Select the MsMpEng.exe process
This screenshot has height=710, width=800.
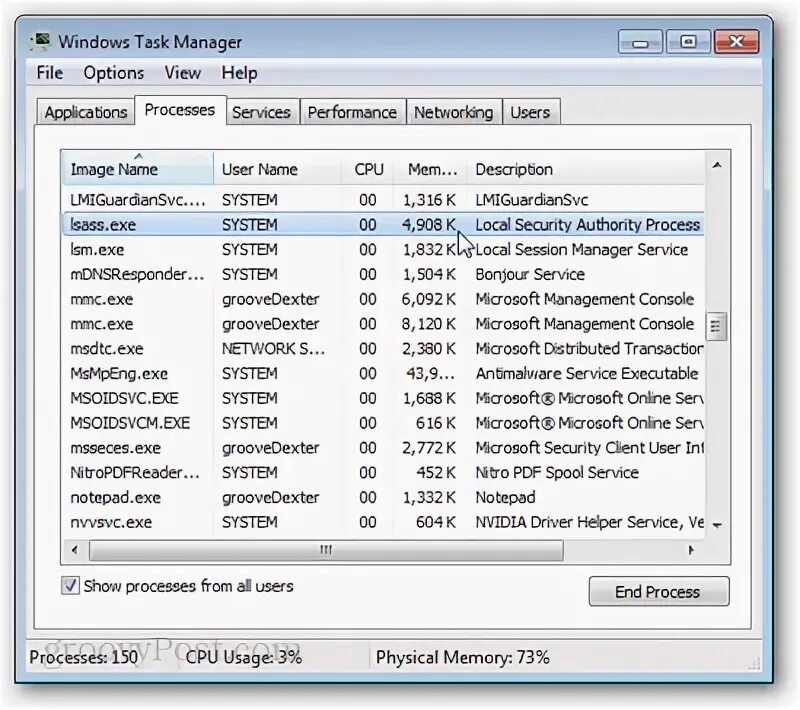click(383, 373)
